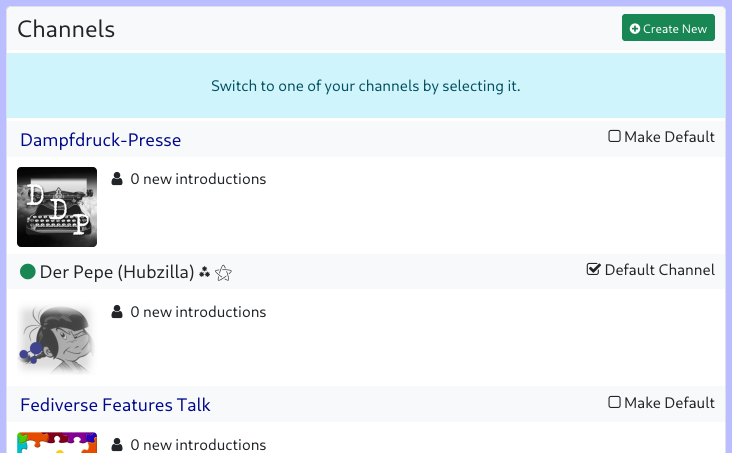This screenshot has width=732, height=453.
Task: Click the plus icon in Create New button
Action: coord(635,29)
